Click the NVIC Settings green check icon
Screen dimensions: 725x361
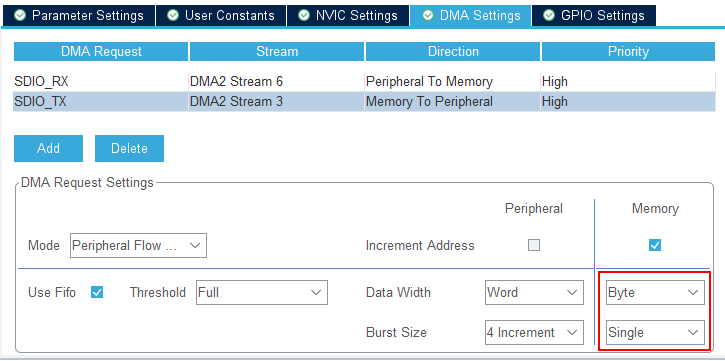click(x=304, y=16)
